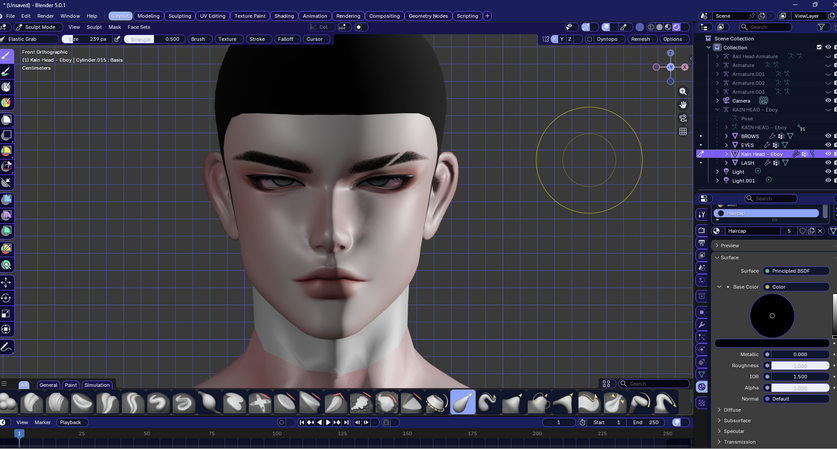Click the zoom magnifier viewport icon
Image resolution: width=837 pixels, height=449 pixels.
click(x=683, y=92)
